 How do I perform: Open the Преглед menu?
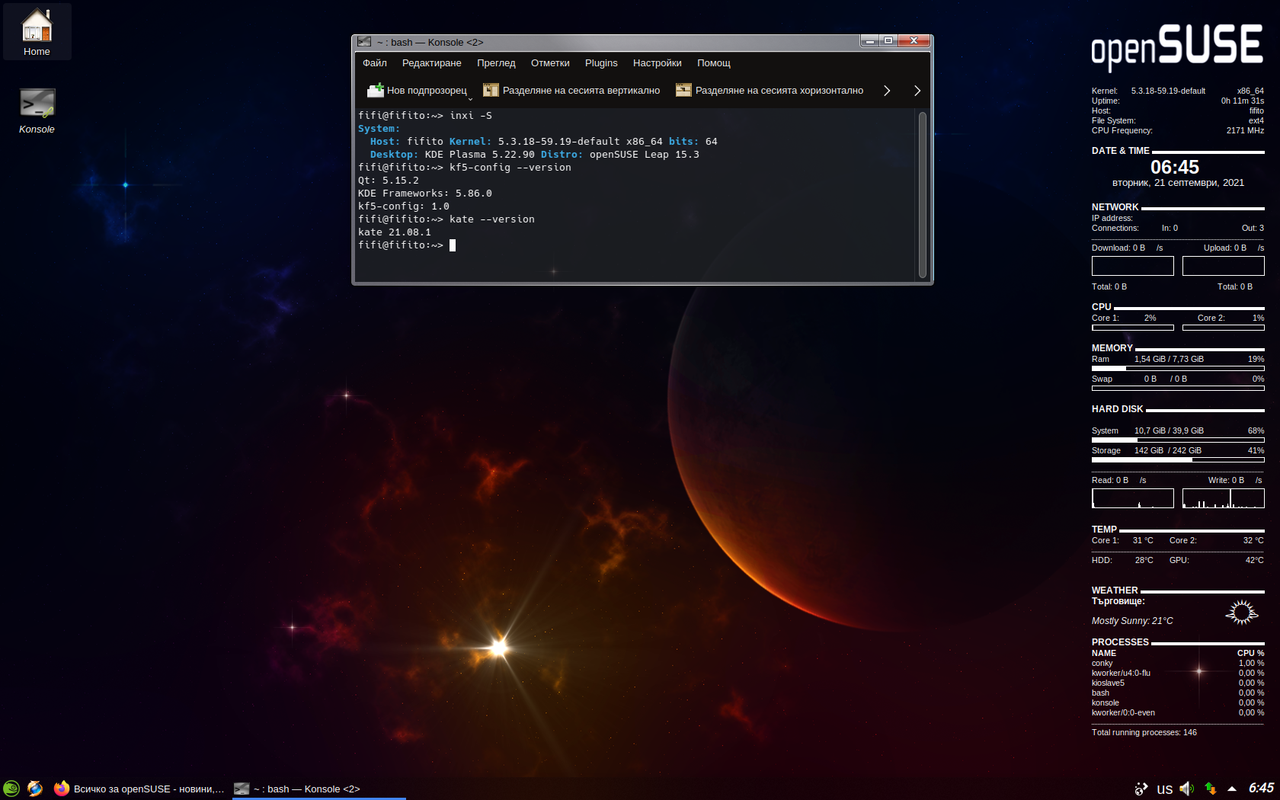(496, 63)
